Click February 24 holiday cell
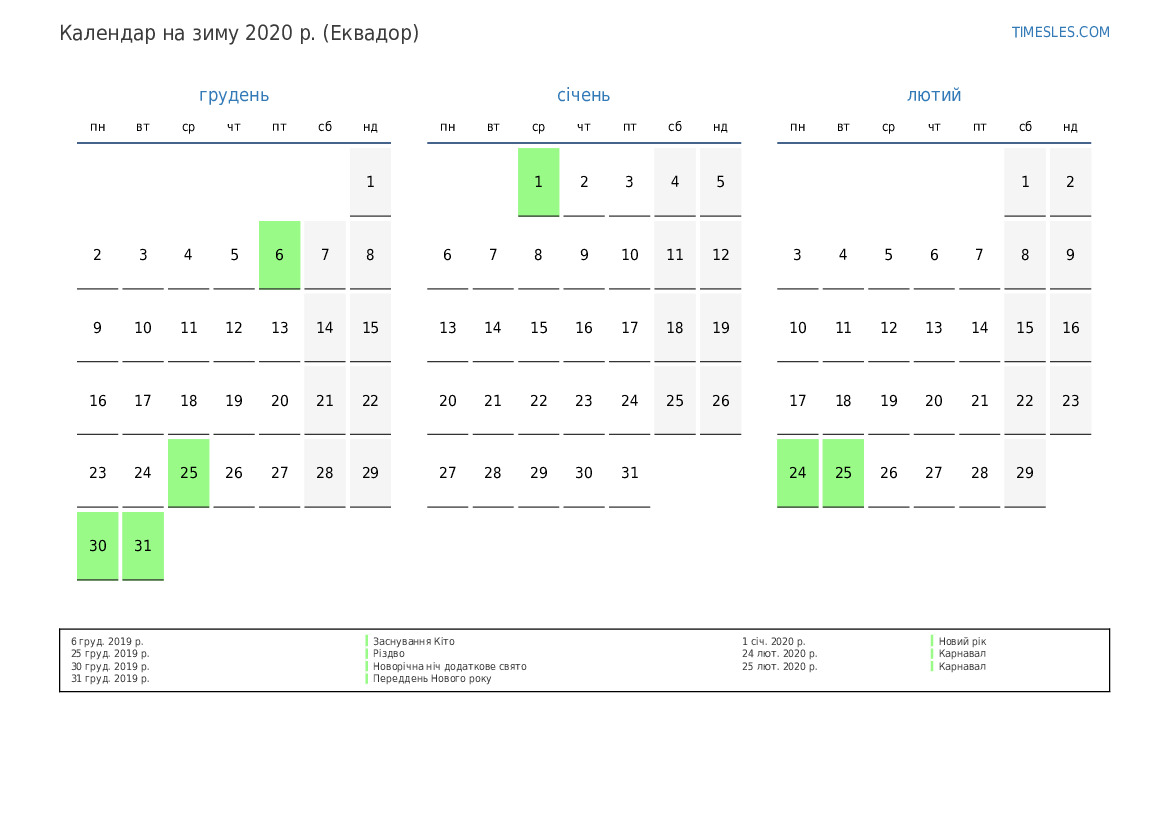Screen dimensions: 1169x827 pyautogui.click(x=798, y=473)
